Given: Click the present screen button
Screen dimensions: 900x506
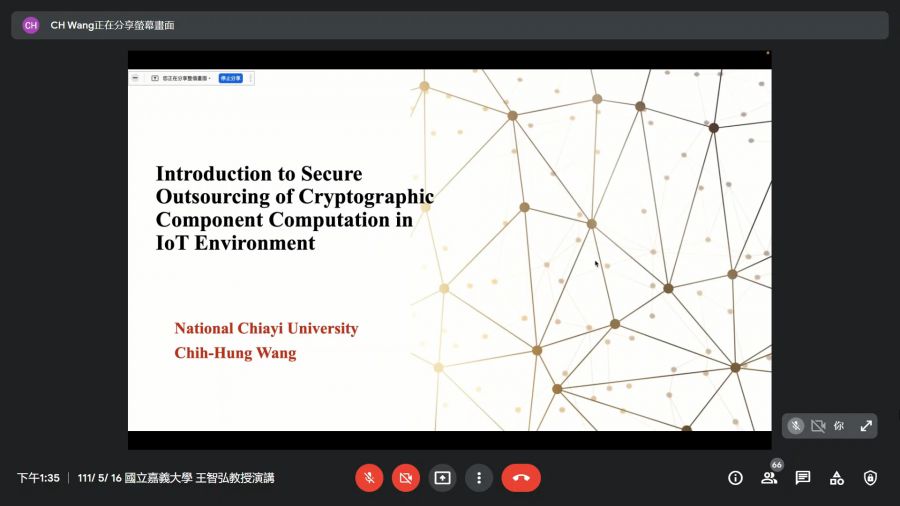Looking at the screenshot, I should tap(442, 478).
